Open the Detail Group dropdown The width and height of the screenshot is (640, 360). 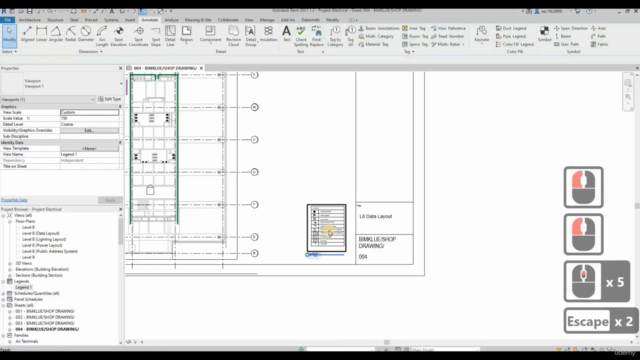(x=250, y=36)
